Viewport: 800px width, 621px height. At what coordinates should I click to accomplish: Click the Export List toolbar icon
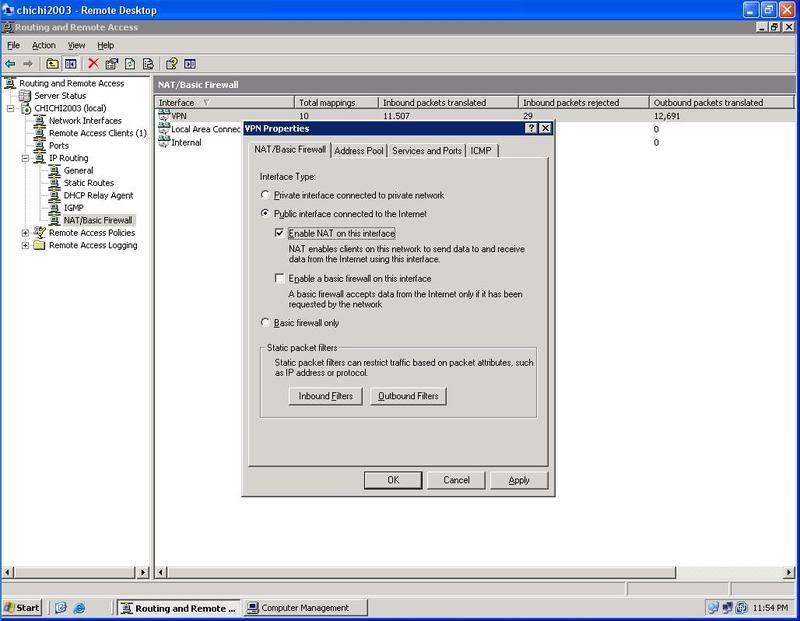pyautogui.click(x=148, y=64)
